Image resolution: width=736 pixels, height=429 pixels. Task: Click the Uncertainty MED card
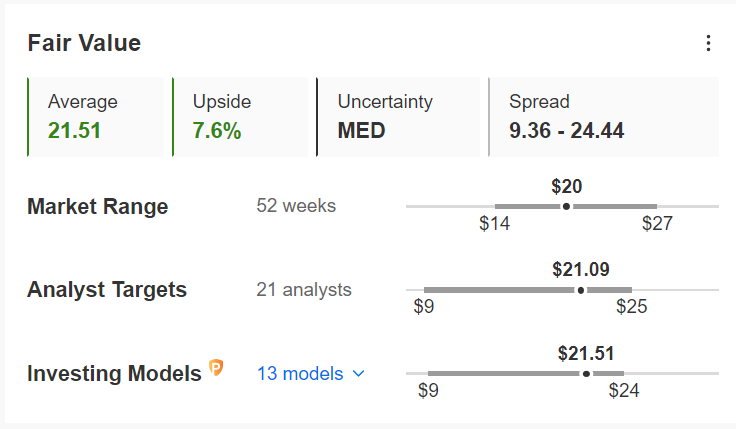pyautogui.click(x=398, y=117)
